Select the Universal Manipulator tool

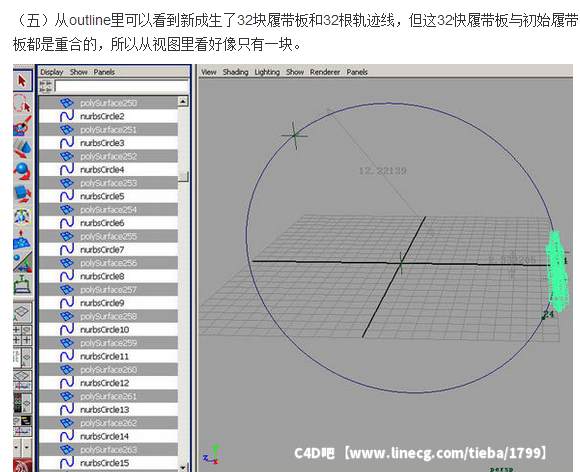tap(22, 216)
